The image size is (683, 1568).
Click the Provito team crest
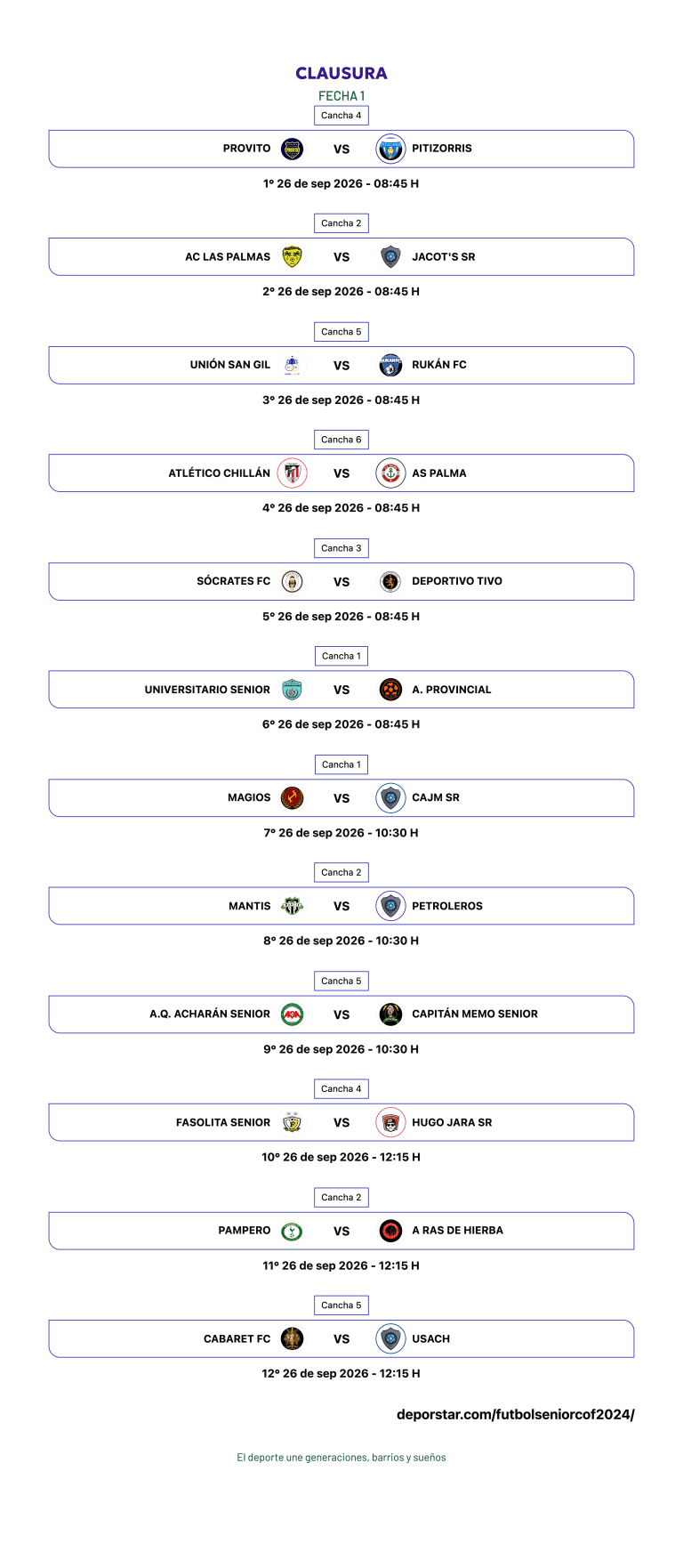292,149
